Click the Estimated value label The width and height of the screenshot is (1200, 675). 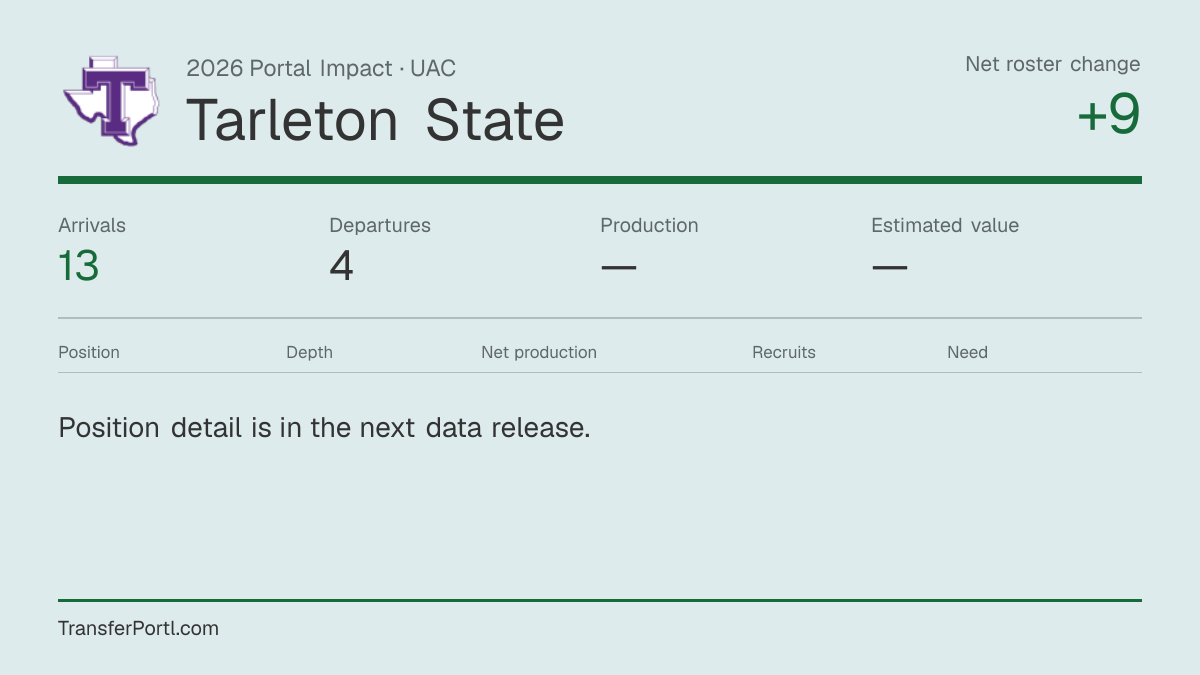(945, 225)
